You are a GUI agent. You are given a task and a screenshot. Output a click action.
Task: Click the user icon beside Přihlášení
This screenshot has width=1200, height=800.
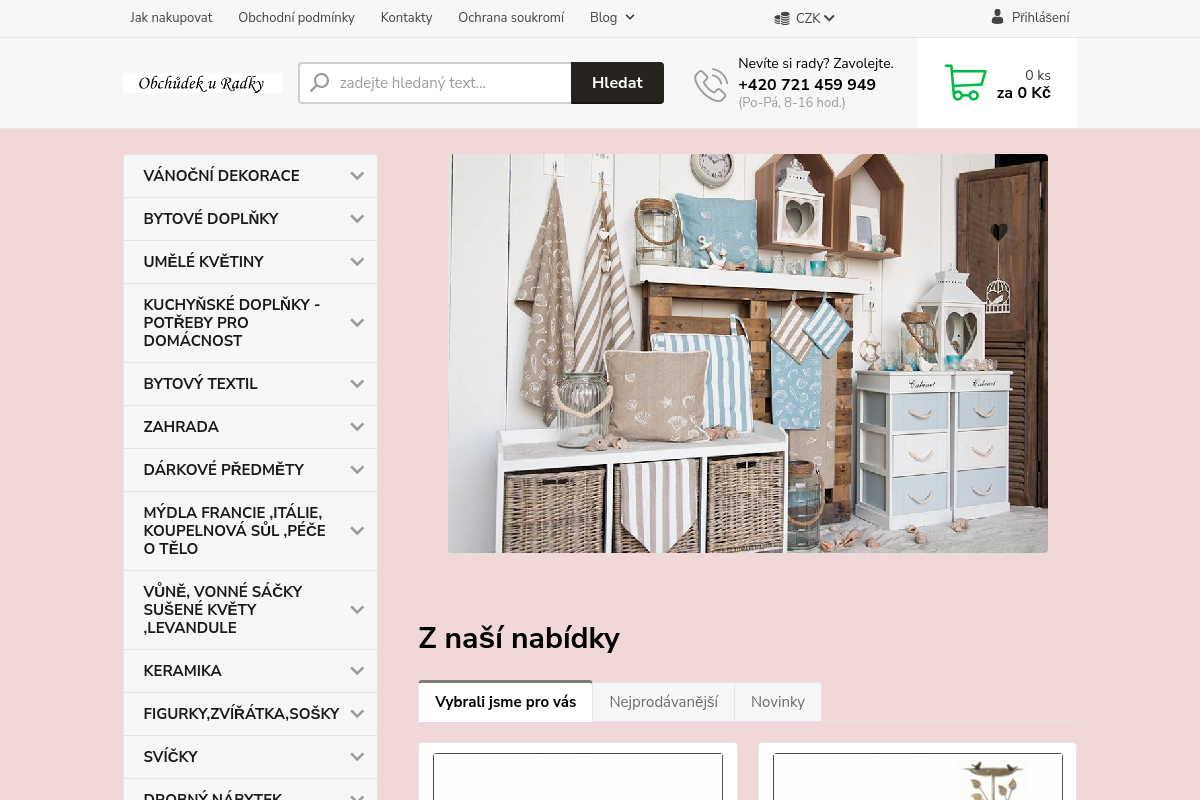[997, 17]
